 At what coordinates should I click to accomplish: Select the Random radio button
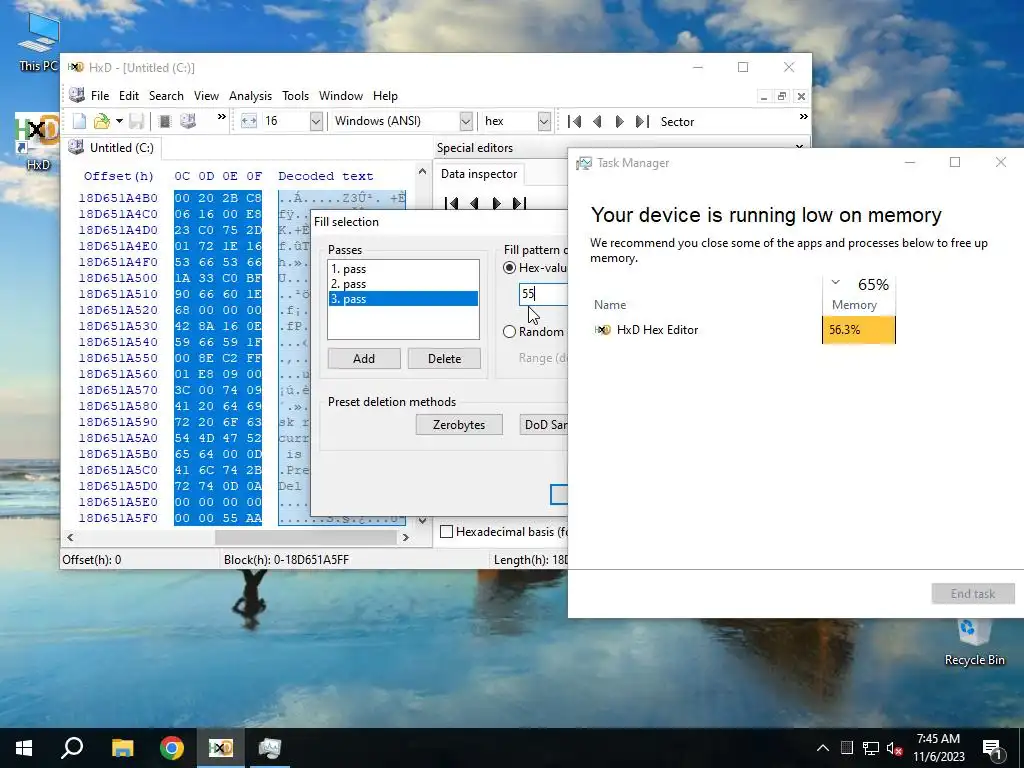click(x=509, y=332)
